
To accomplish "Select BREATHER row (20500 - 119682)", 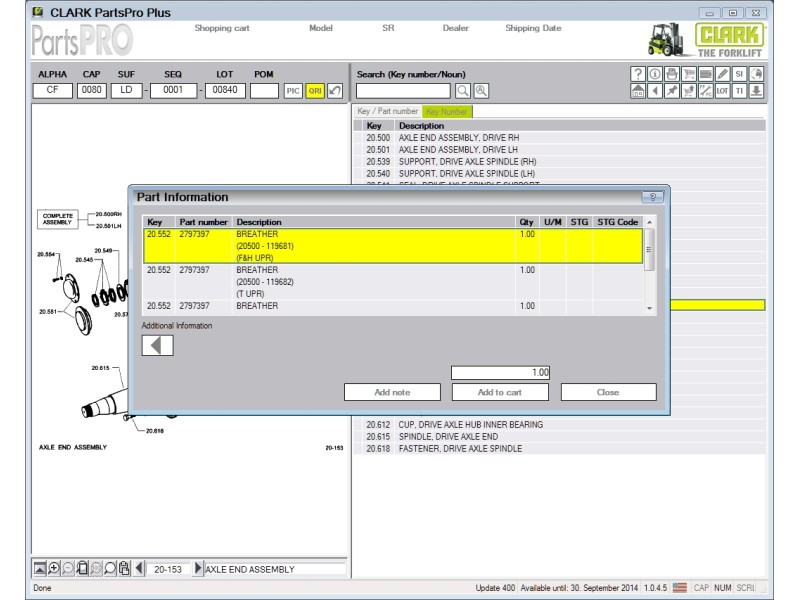I will point(393,282).
